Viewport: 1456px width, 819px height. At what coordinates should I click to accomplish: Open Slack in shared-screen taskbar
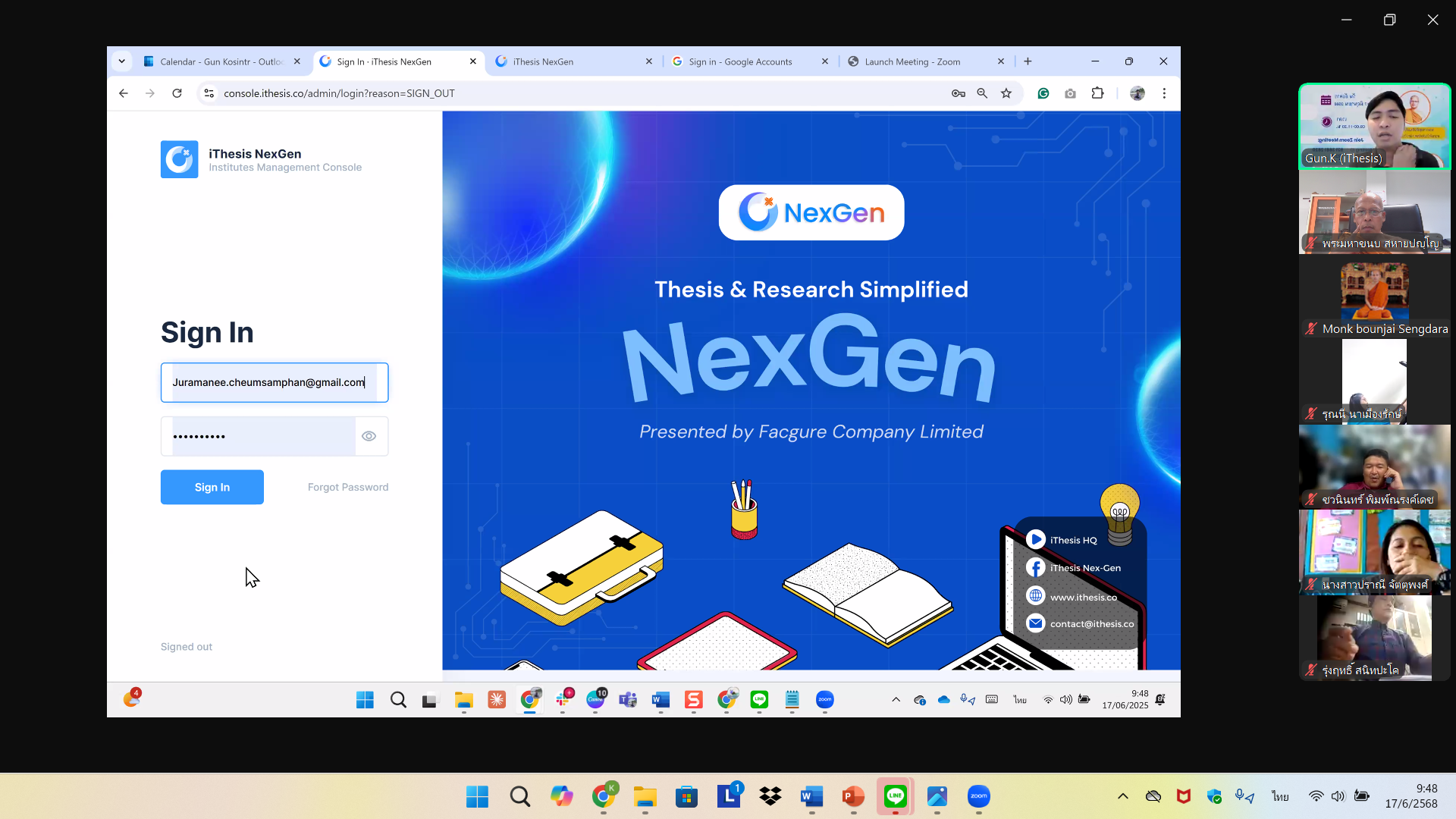pyautogui.click(x=563, y=700)
